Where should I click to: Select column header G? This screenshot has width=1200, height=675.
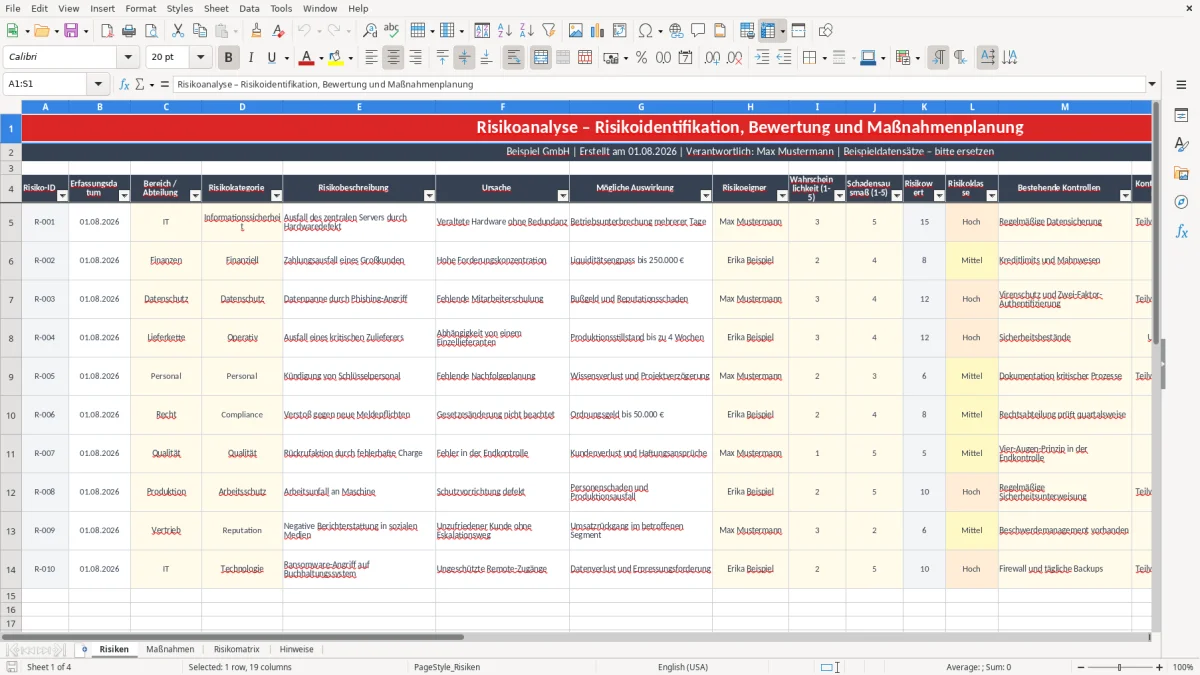640,106
